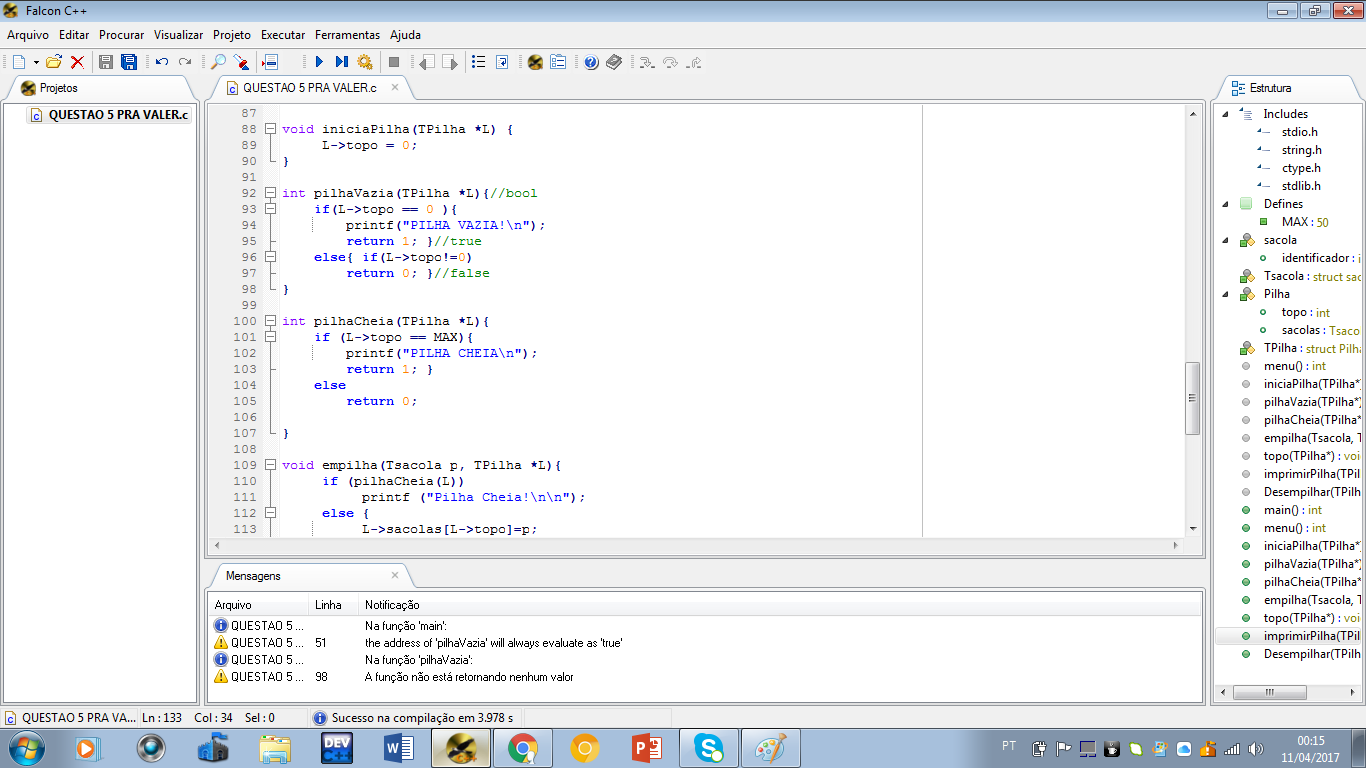Viewport: 1366px width, 768px height.
Task: Click the red X close-file toolbar icon
Action: [77, 62]
